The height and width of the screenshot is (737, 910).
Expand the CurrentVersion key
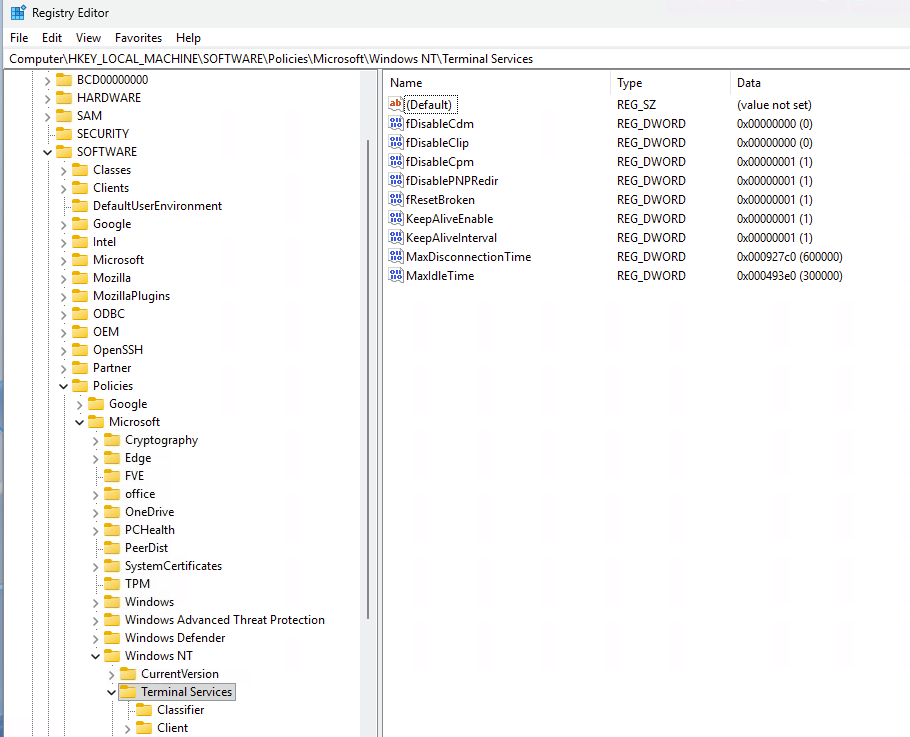click(x=111, y=674)
